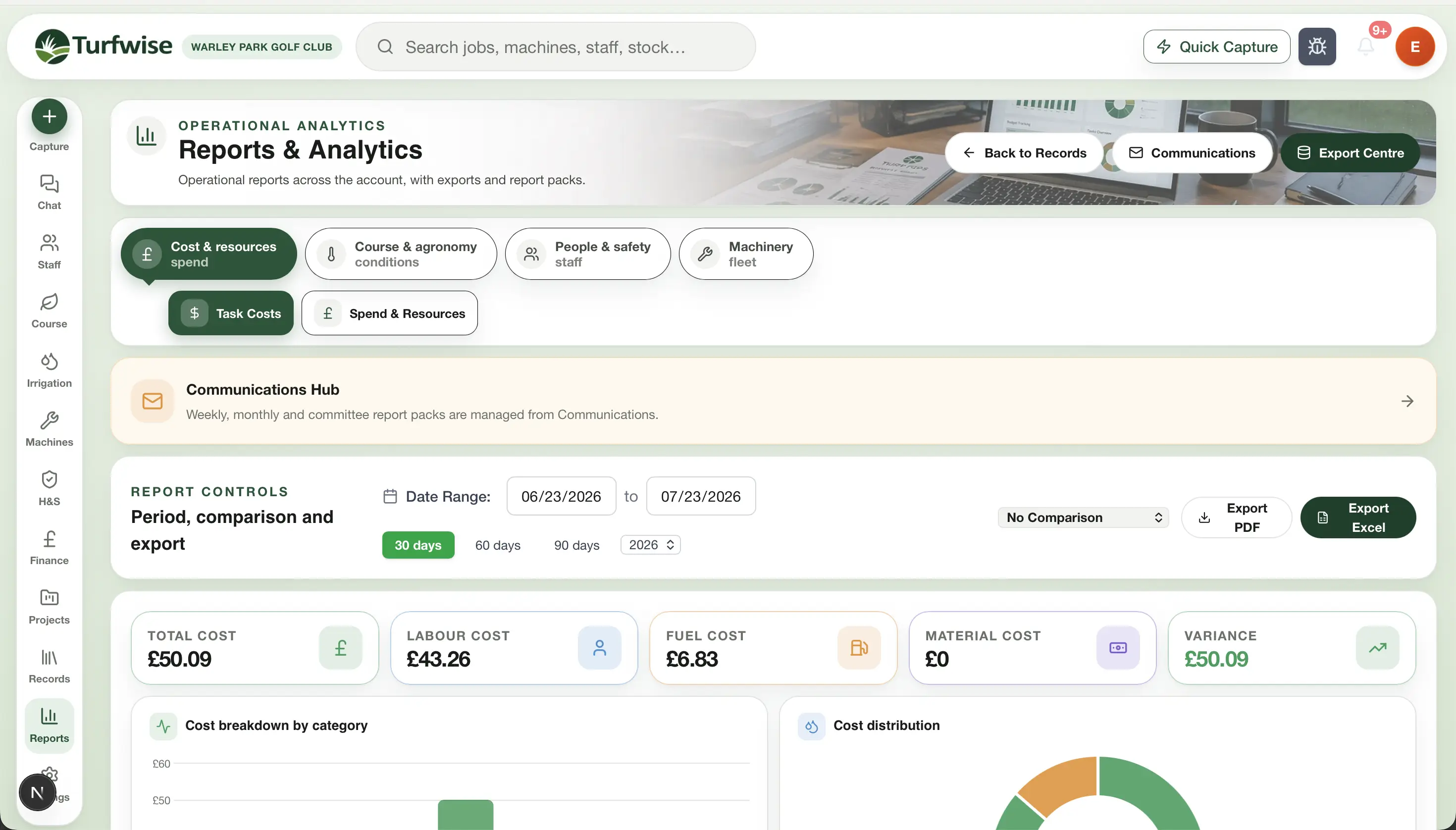Click the fuel pump icon on Fuel Cost card
1456x830 pixels.
[x=859, y=648]
